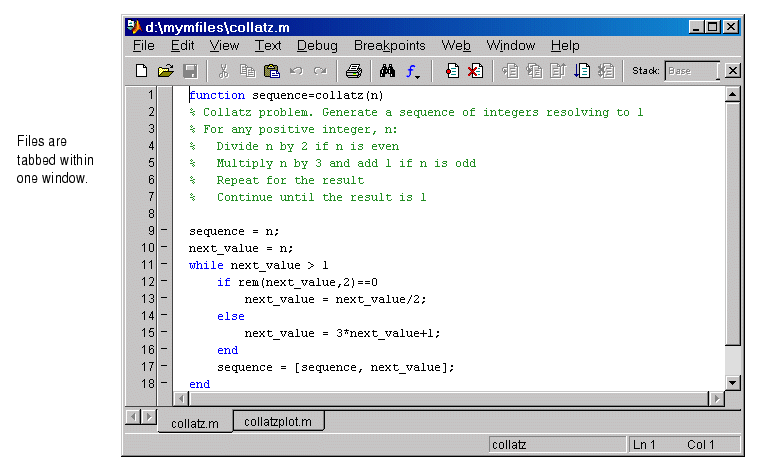Click line number 1 in the gutter
Screen dimensions: 766x467
point(151,95)
